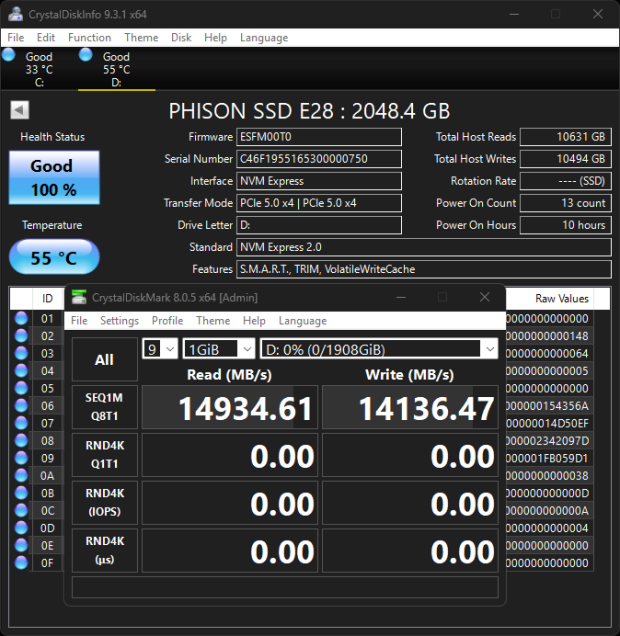The image size is (620, 636).
Task: Open Settings menu in CrystalDiskMark
Action: [x=119, y=320]
